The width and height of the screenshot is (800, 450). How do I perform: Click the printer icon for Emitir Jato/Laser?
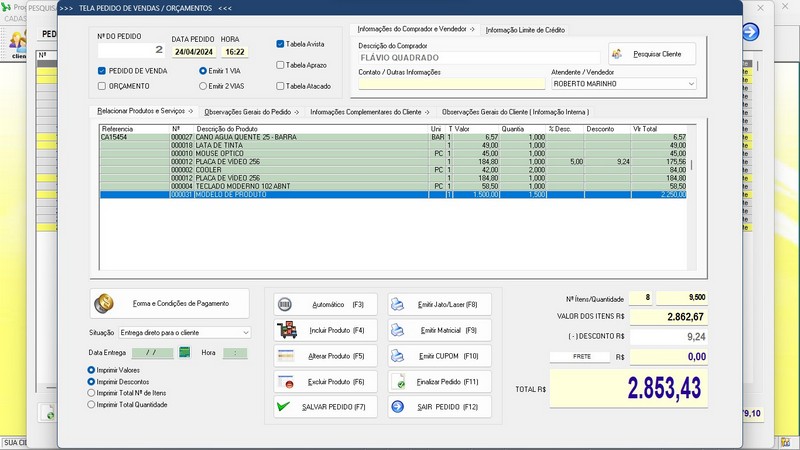click(397, 304)
